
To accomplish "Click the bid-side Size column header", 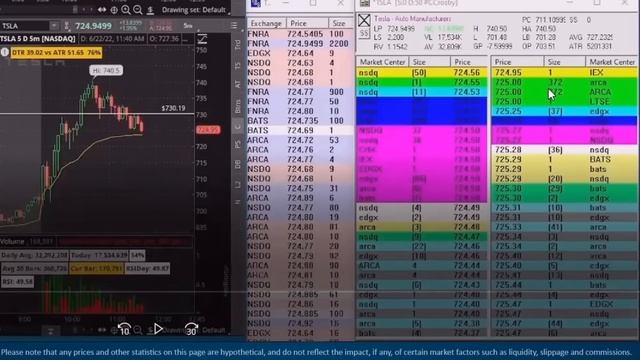I will [429, 62].
